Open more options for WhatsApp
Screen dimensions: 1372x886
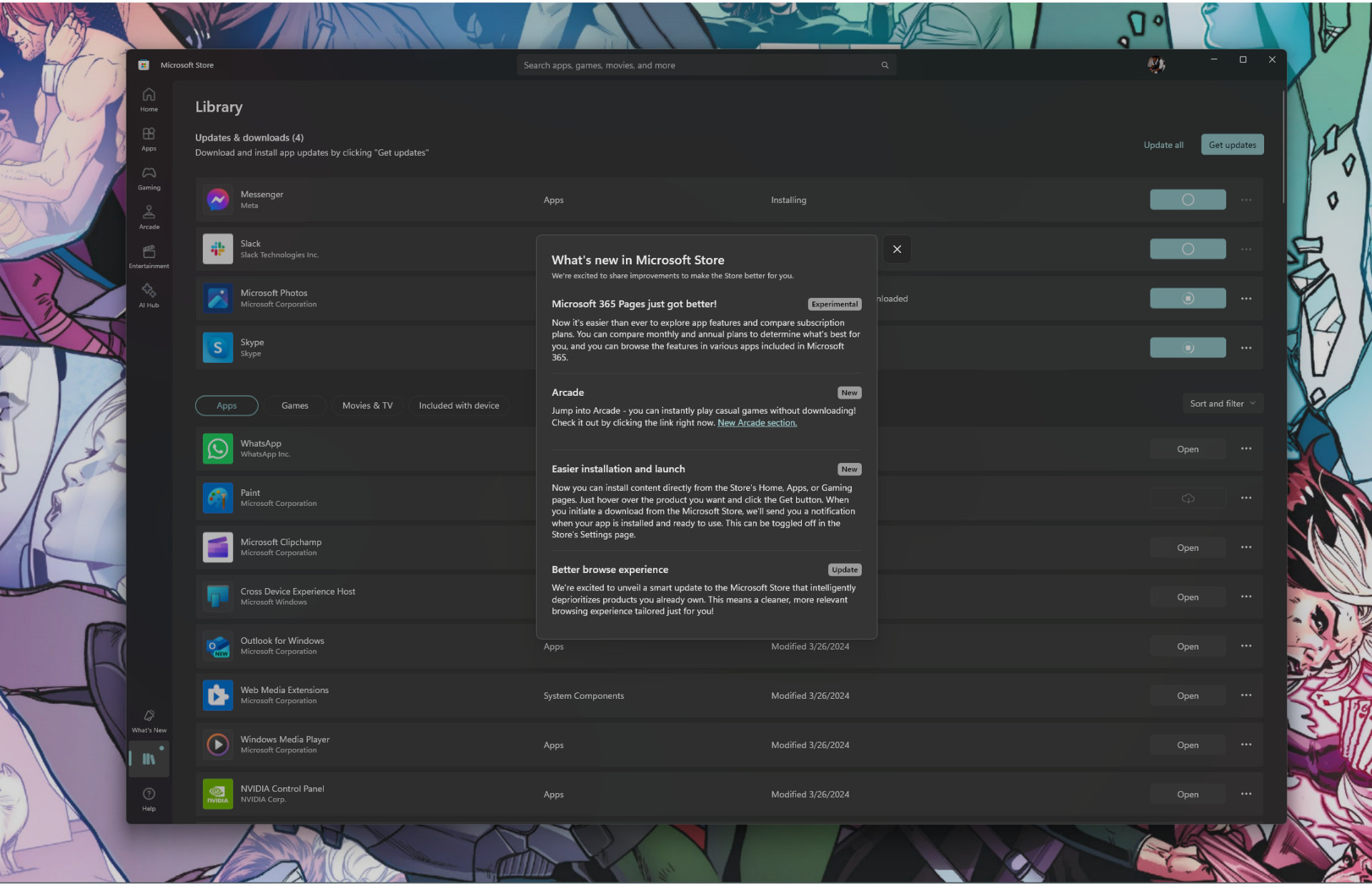point(1246,449)
